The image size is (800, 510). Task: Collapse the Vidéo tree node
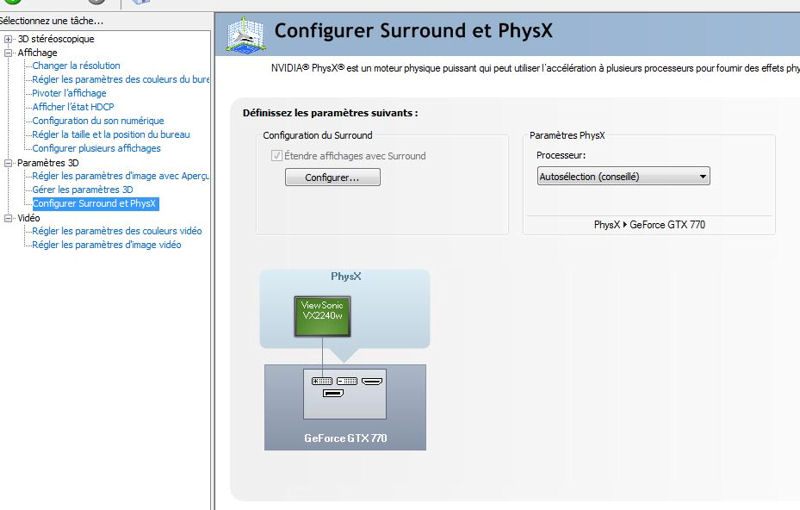click(8, 218)
